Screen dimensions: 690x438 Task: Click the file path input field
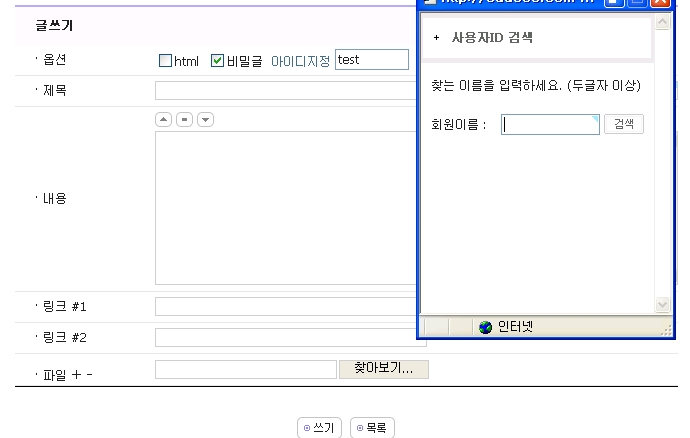(x=246, y=369)
